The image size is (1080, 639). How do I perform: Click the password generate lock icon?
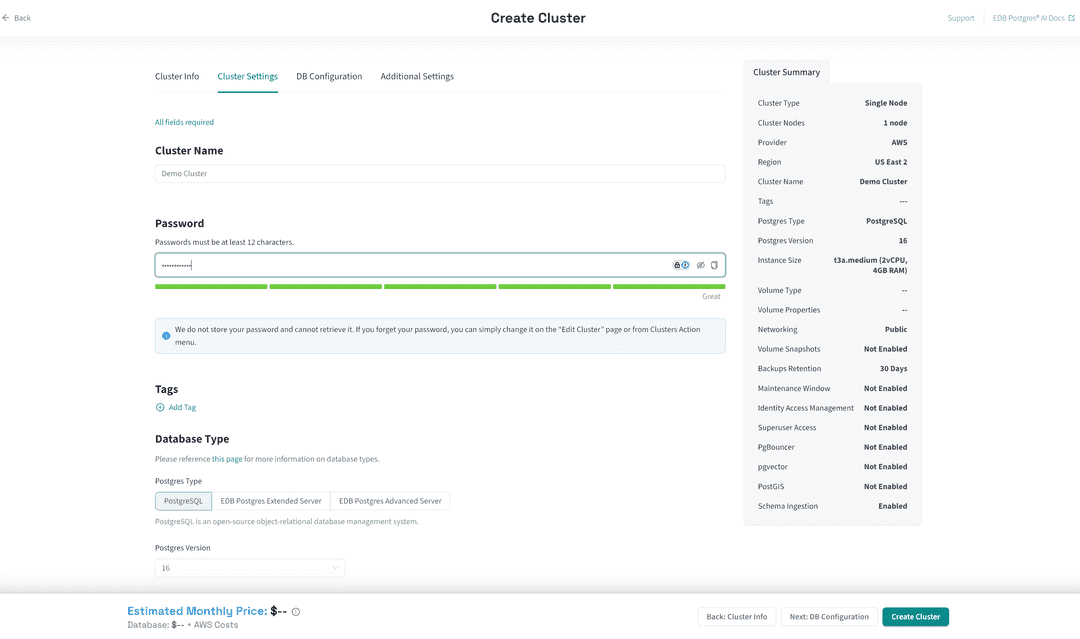(677, 264)
